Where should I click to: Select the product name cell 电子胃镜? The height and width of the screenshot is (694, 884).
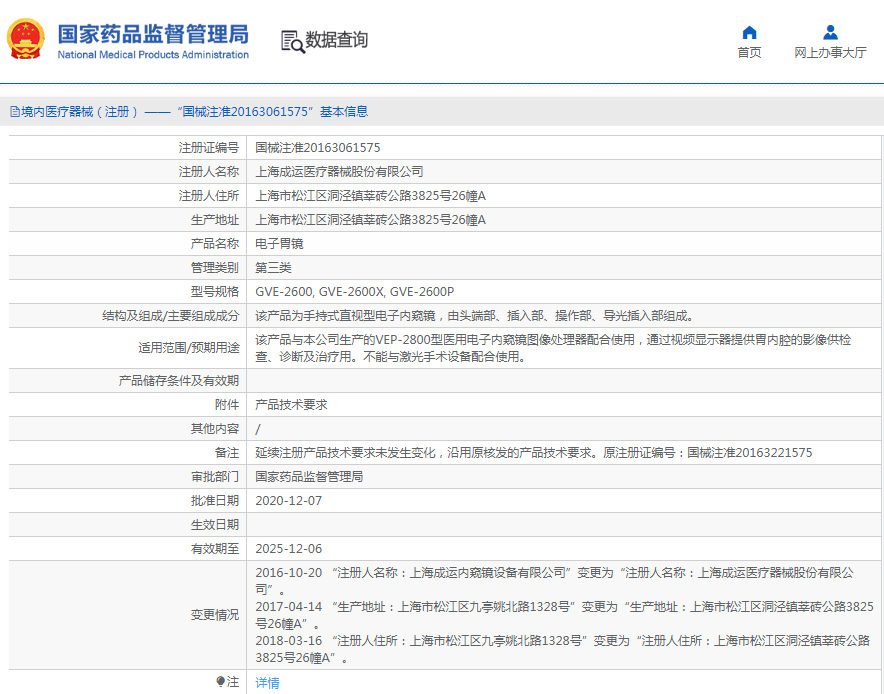click(279, 244)
